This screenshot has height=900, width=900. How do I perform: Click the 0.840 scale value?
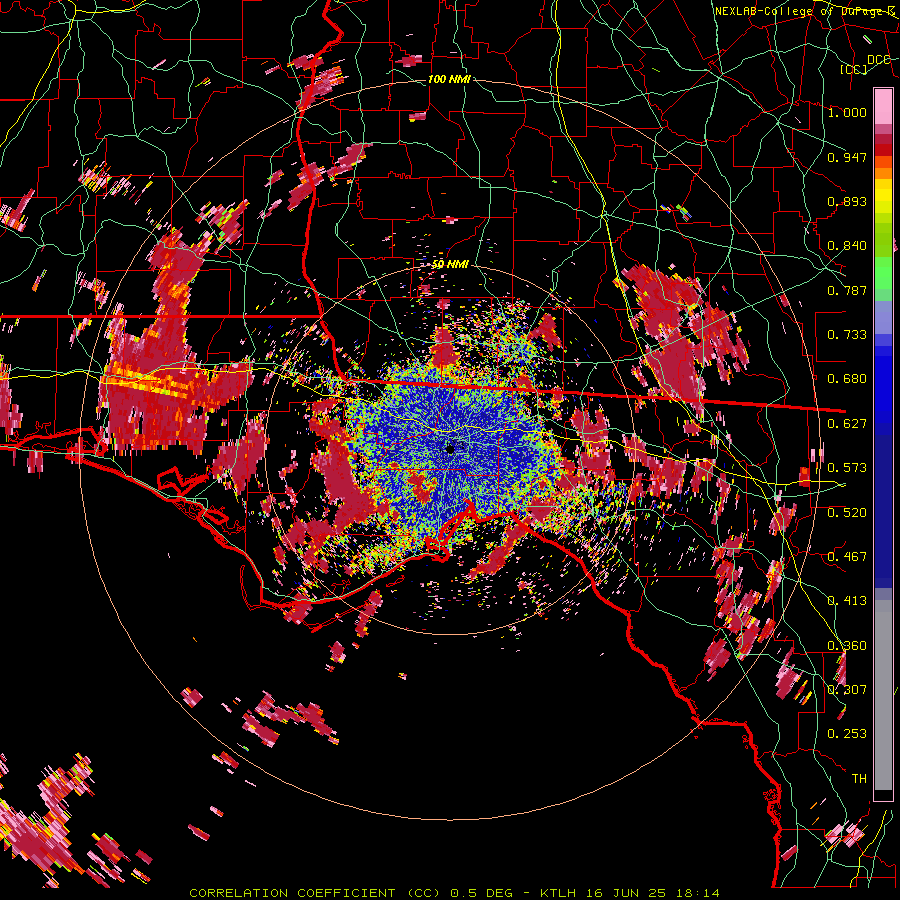pyautogui.click(x=847, y=246)
